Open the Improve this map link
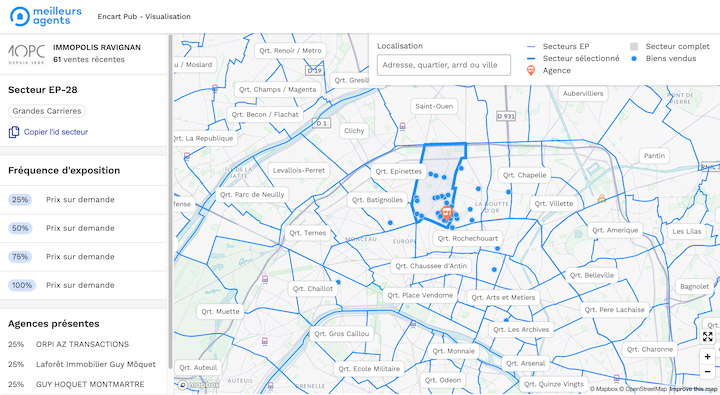Viewport: 720px width, 395px height. [692, 389]
